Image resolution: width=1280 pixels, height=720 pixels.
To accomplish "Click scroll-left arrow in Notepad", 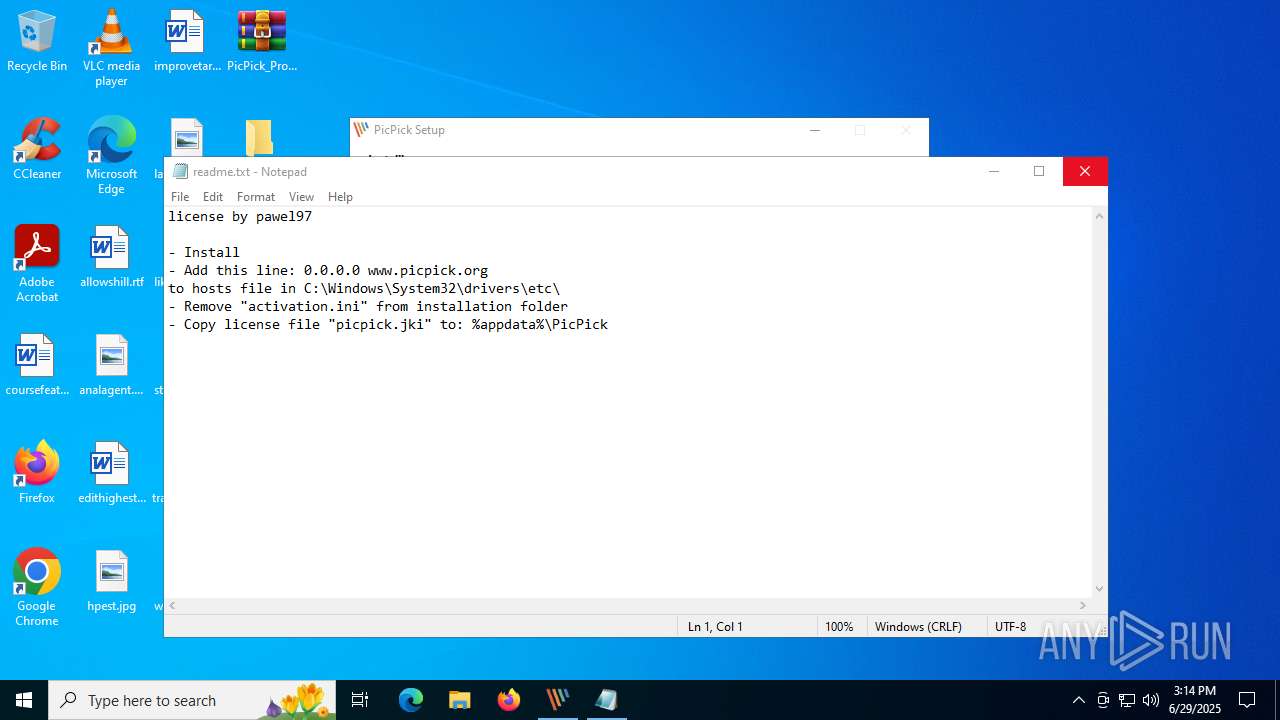I will click(173, 605).
